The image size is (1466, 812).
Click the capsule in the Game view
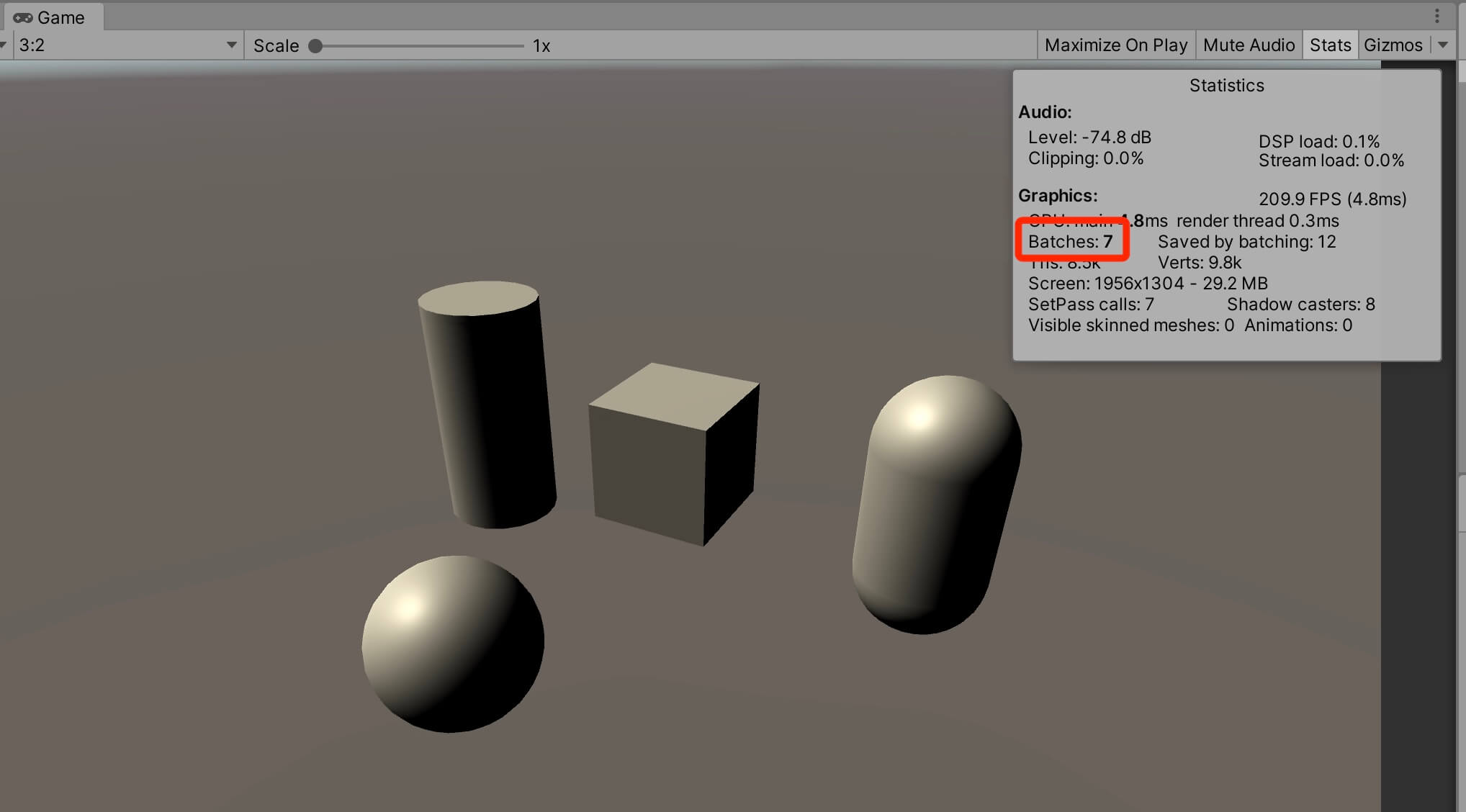click(x=936, y=504)
